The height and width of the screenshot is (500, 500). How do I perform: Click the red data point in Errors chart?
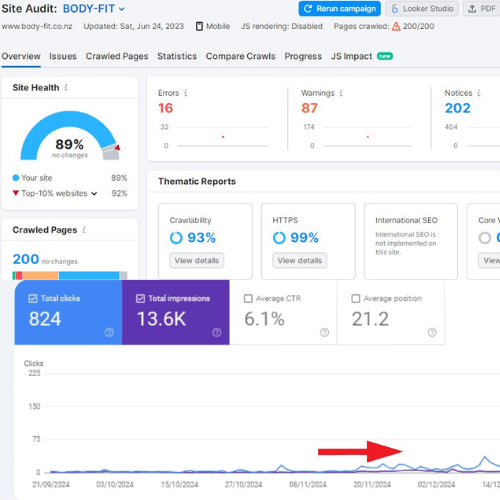[223, 137]
